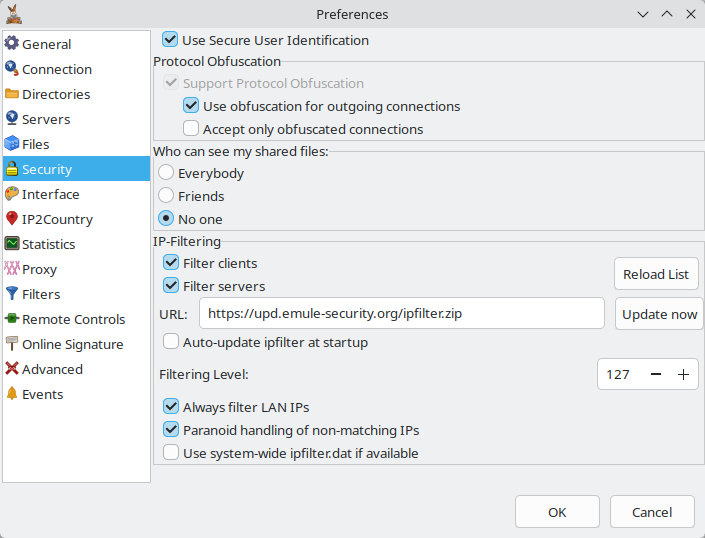Close the Preferences dialog
The height and width of the screenshot is (538, 705).
(691, 14)
